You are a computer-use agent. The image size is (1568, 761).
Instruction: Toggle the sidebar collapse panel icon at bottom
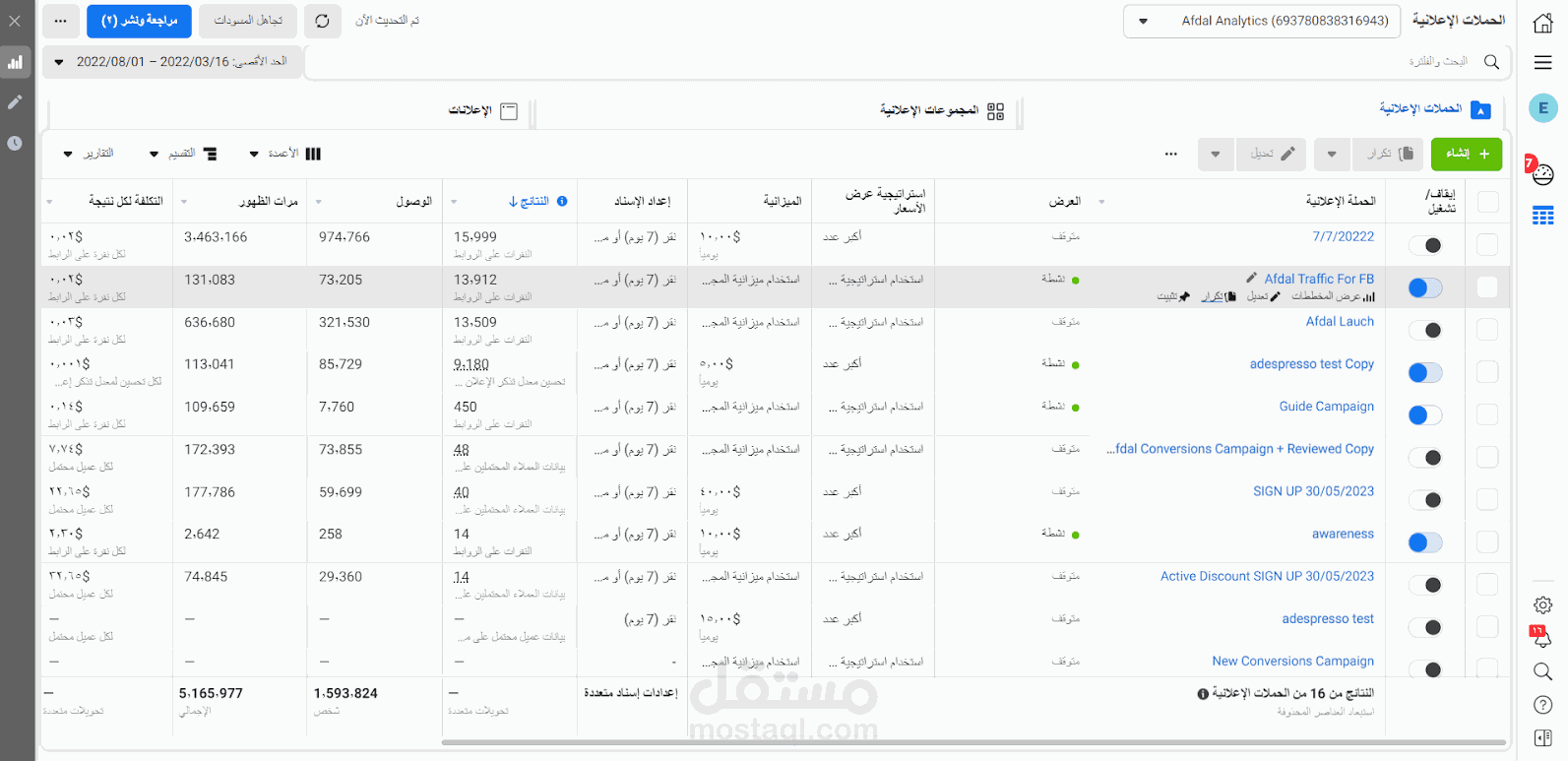pyautogui.click(x=1542, y=737)
